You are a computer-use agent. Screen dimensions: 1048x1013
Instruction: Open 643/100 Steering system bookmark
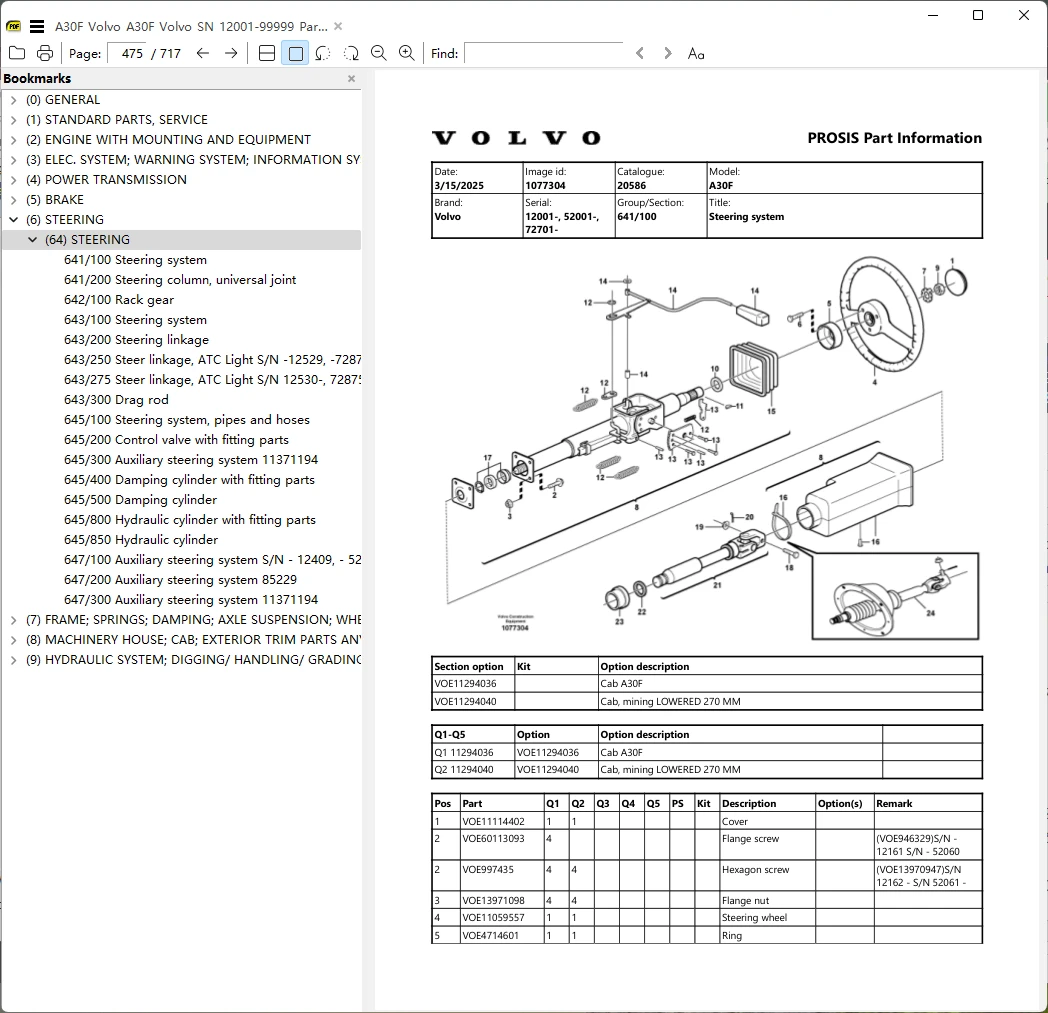tap(135, 320)
